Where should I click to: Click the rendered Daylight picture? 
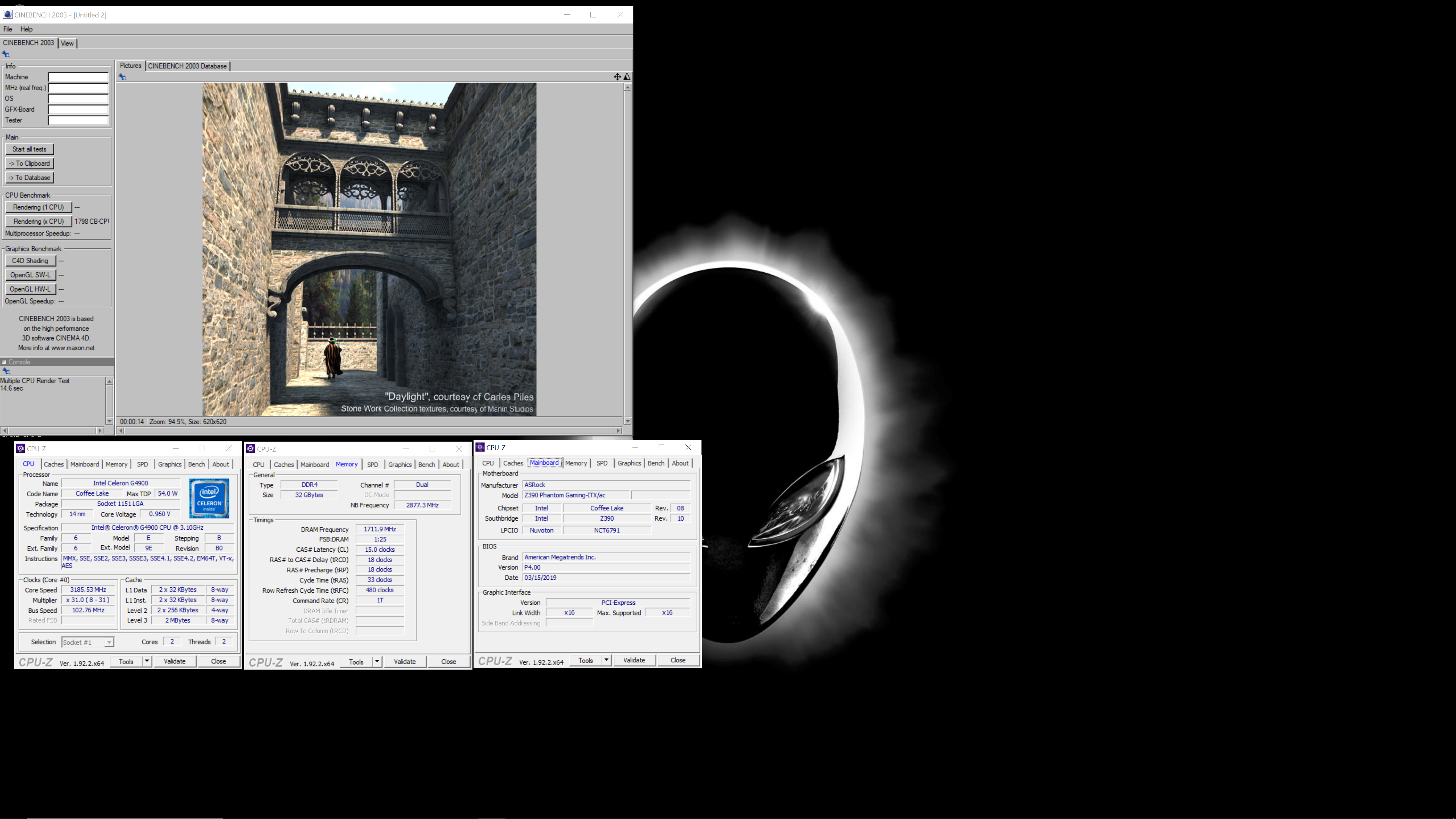[369, 249]
